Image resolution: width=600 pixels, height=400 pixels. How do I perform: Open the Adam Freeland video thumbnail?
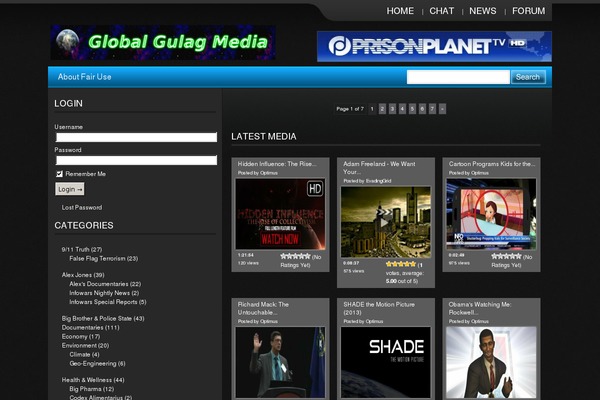click(x=386, y=222)
